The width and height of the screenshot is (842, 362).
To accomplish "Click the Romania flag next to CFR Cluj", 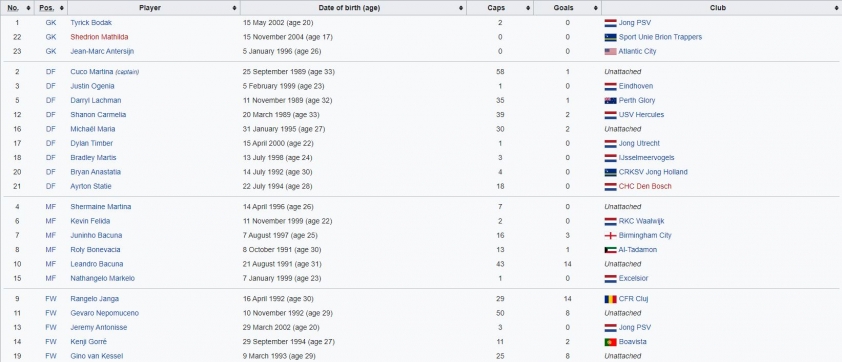I will 610,299.
